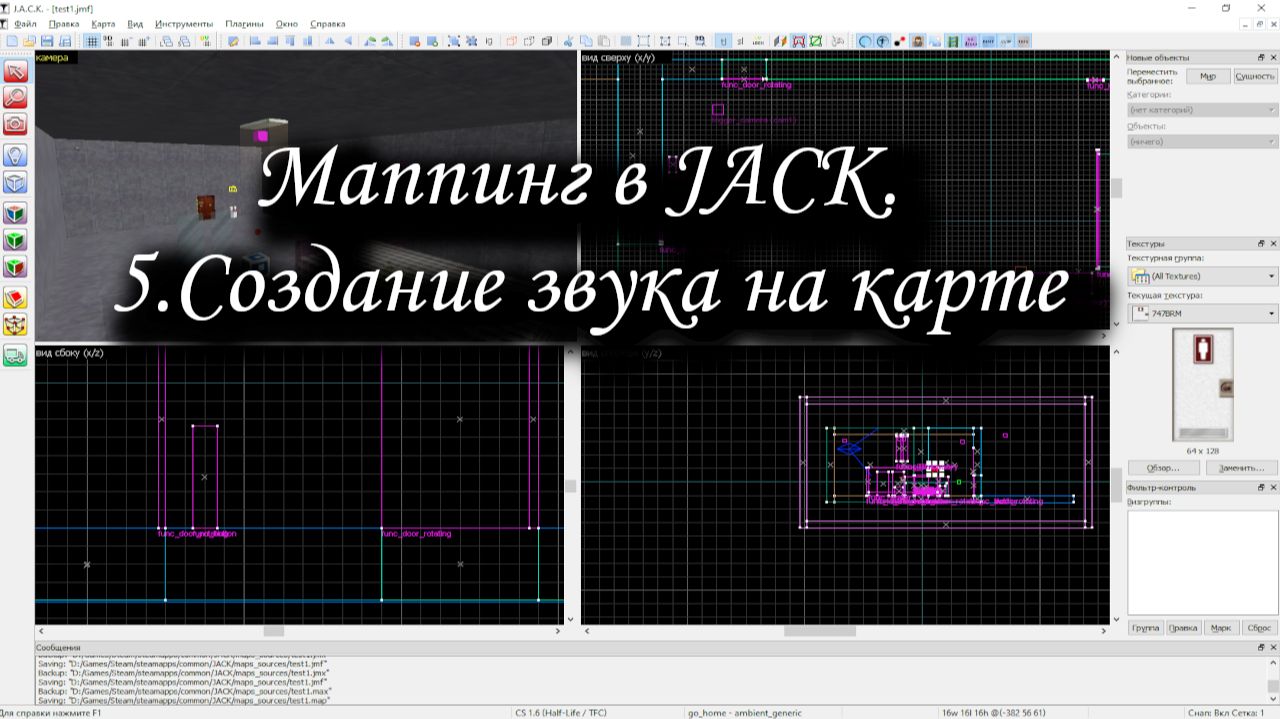Click the Сброс button
The width and height of the screenshot is (1280, 719).
[x=1259, y=628]
